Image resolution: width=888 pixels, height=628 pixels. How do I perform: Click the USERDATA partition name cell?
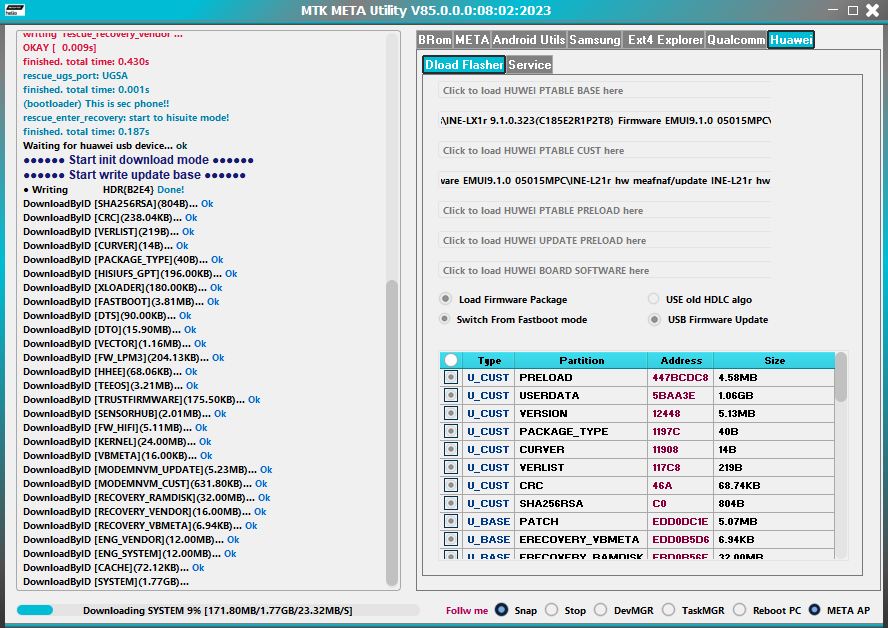point(581,395)
